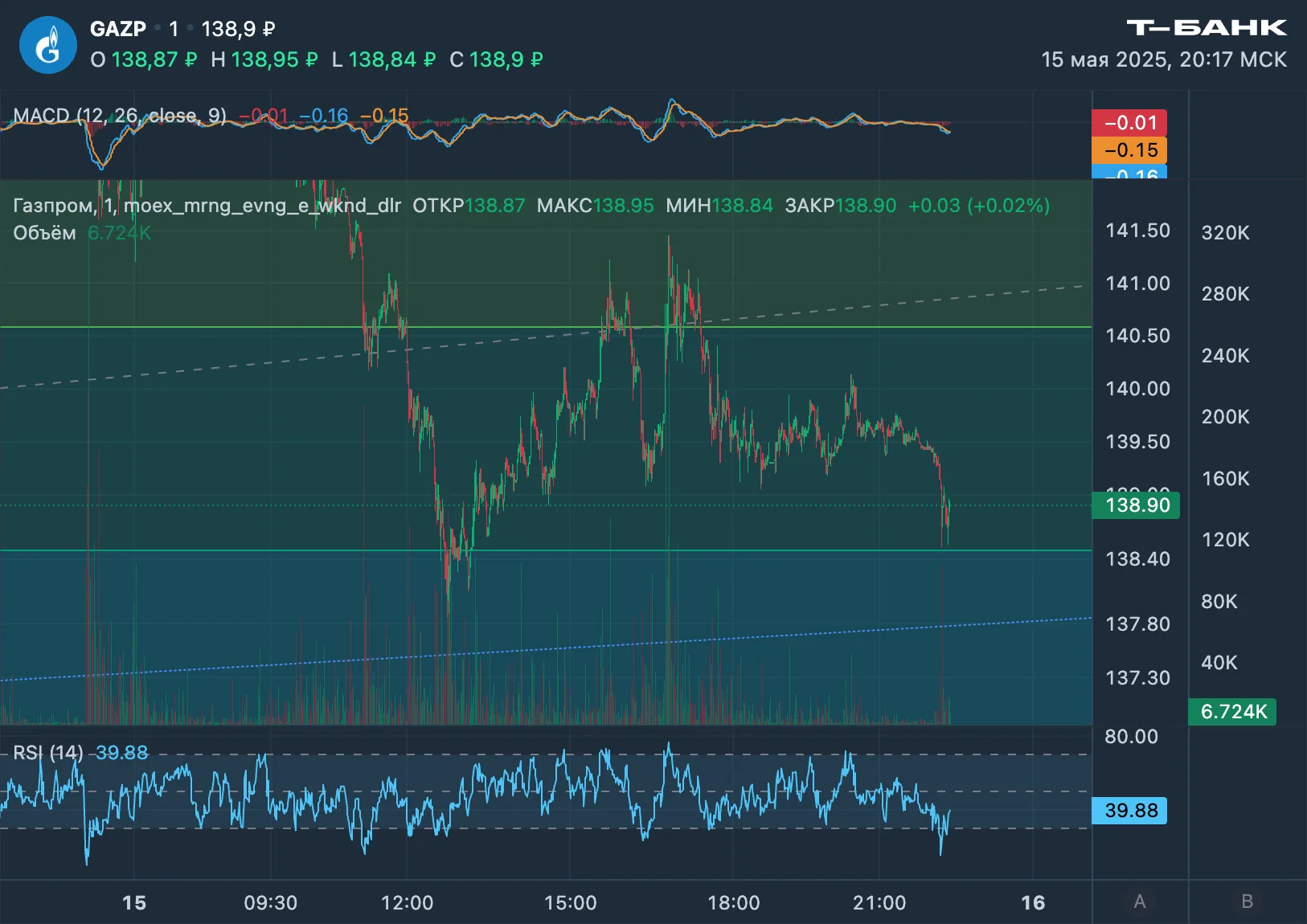The image size is (1307, 924).
Task: Click the open value O 138,87 ₽
Action: [x=144, y=59]
